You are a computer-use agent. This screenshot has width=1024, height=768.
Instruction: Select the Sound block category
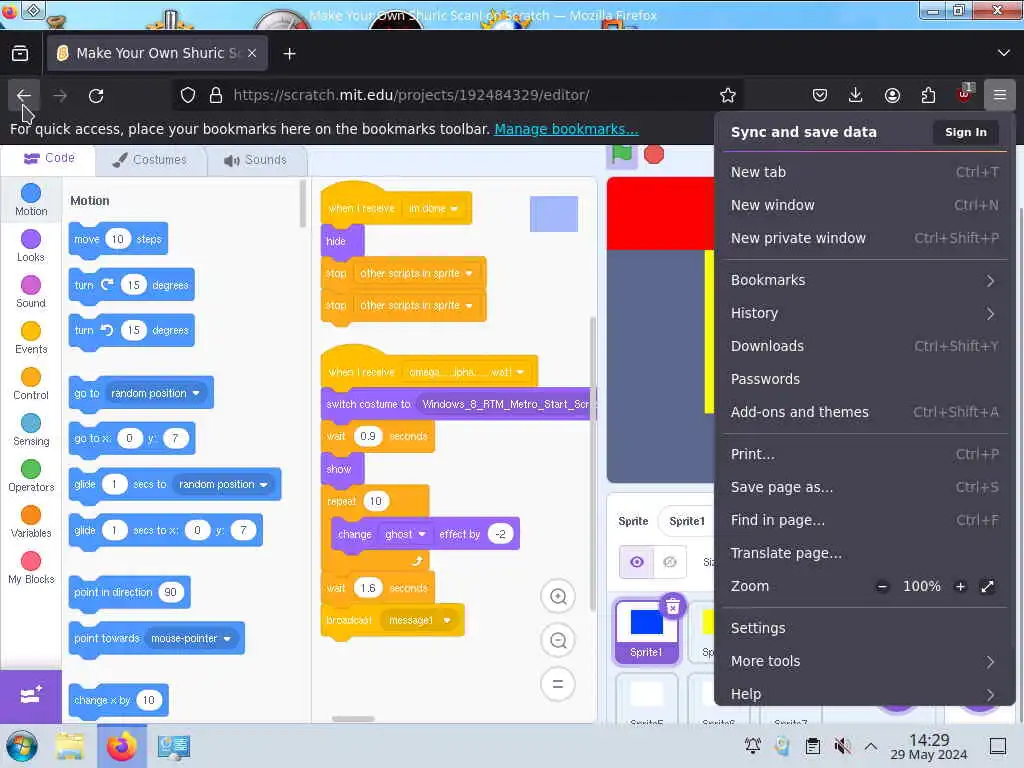[31, 292]
